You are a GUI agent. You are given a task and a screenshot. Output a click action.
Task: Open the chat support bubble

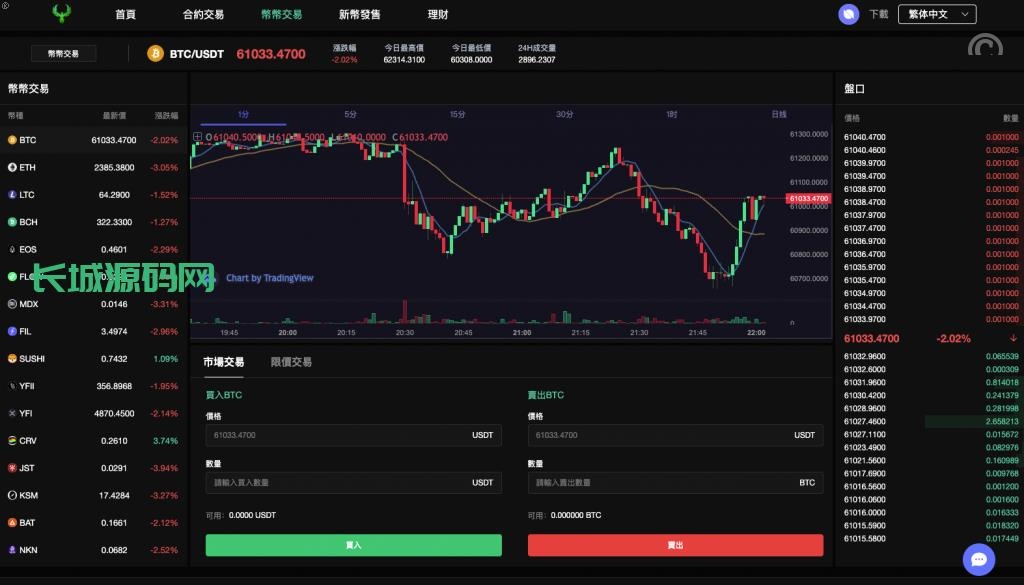pos(979,559)
